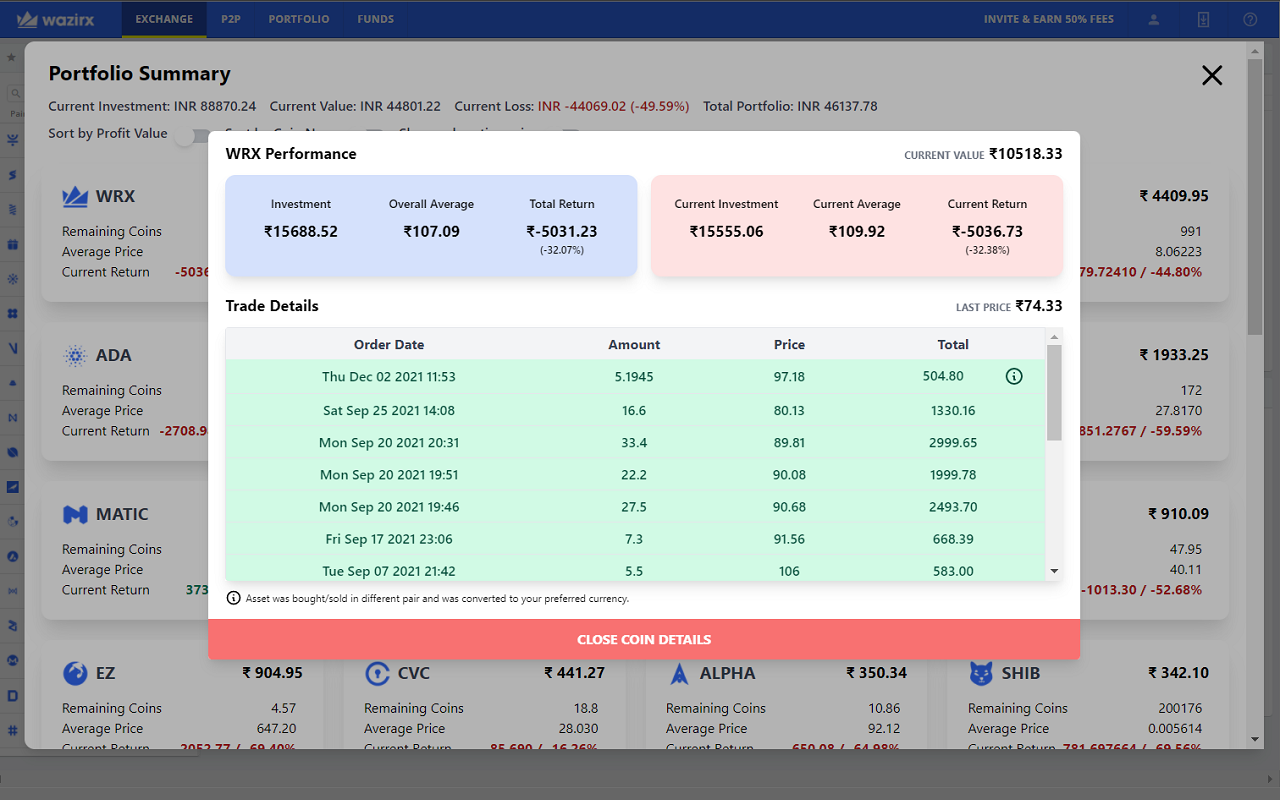This screenshot has width=1280, height=800.
Task: Click the Investment value ₹15688.52
Action: pos(301,231)
